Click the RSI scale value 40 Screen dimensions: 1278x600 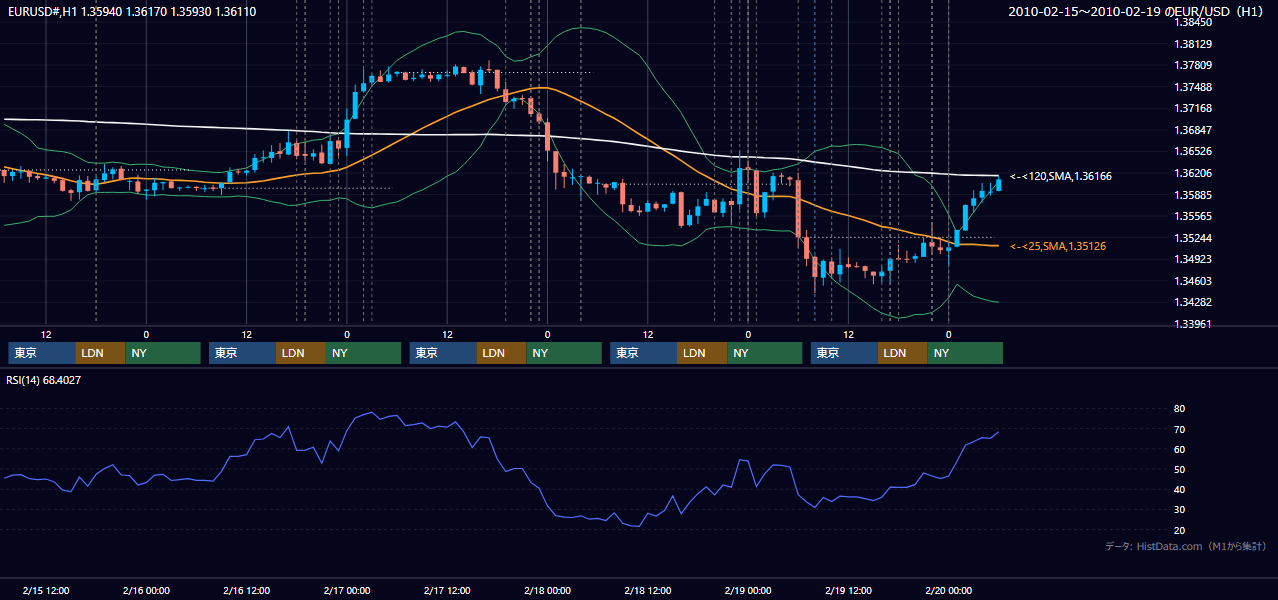(x=1179, y=489)
